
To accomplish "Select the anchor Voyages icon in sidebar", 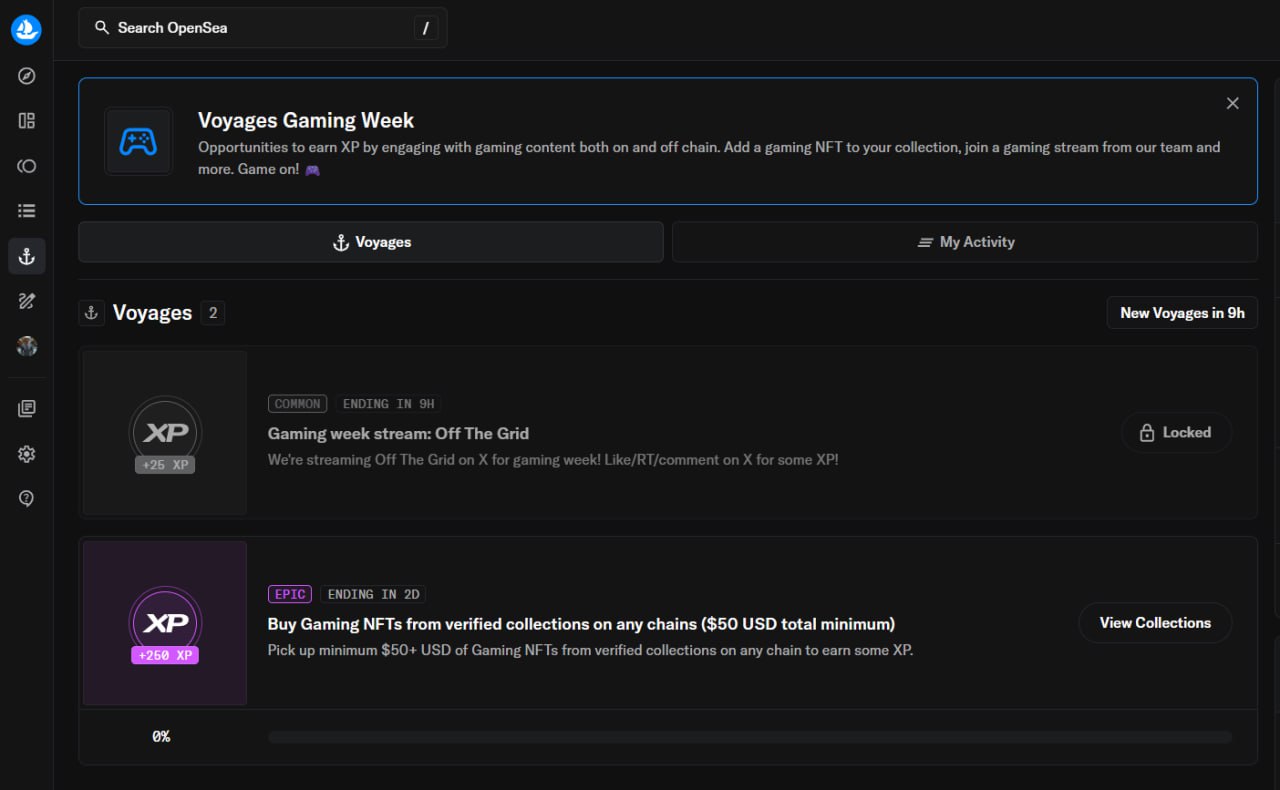I will (27, 256).
